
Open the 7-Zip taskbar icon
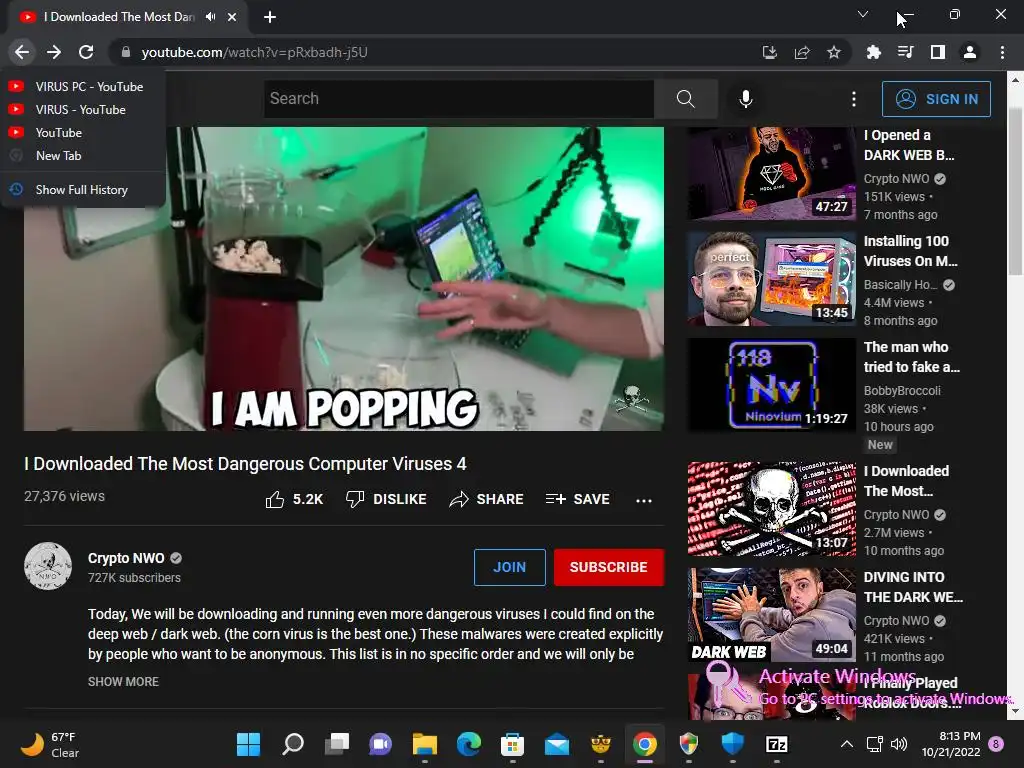776,744
